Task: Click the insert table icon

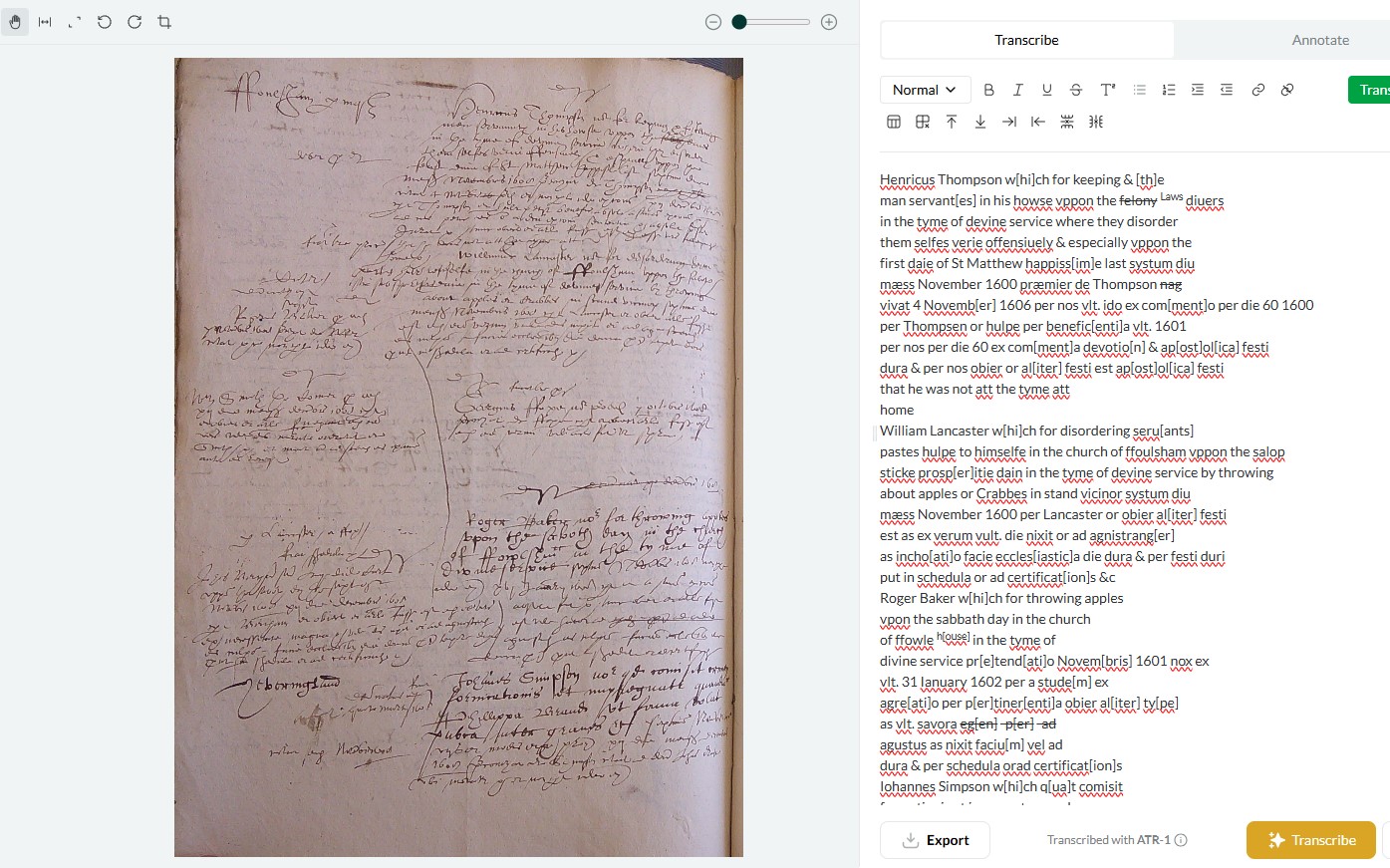Action: 894,122
